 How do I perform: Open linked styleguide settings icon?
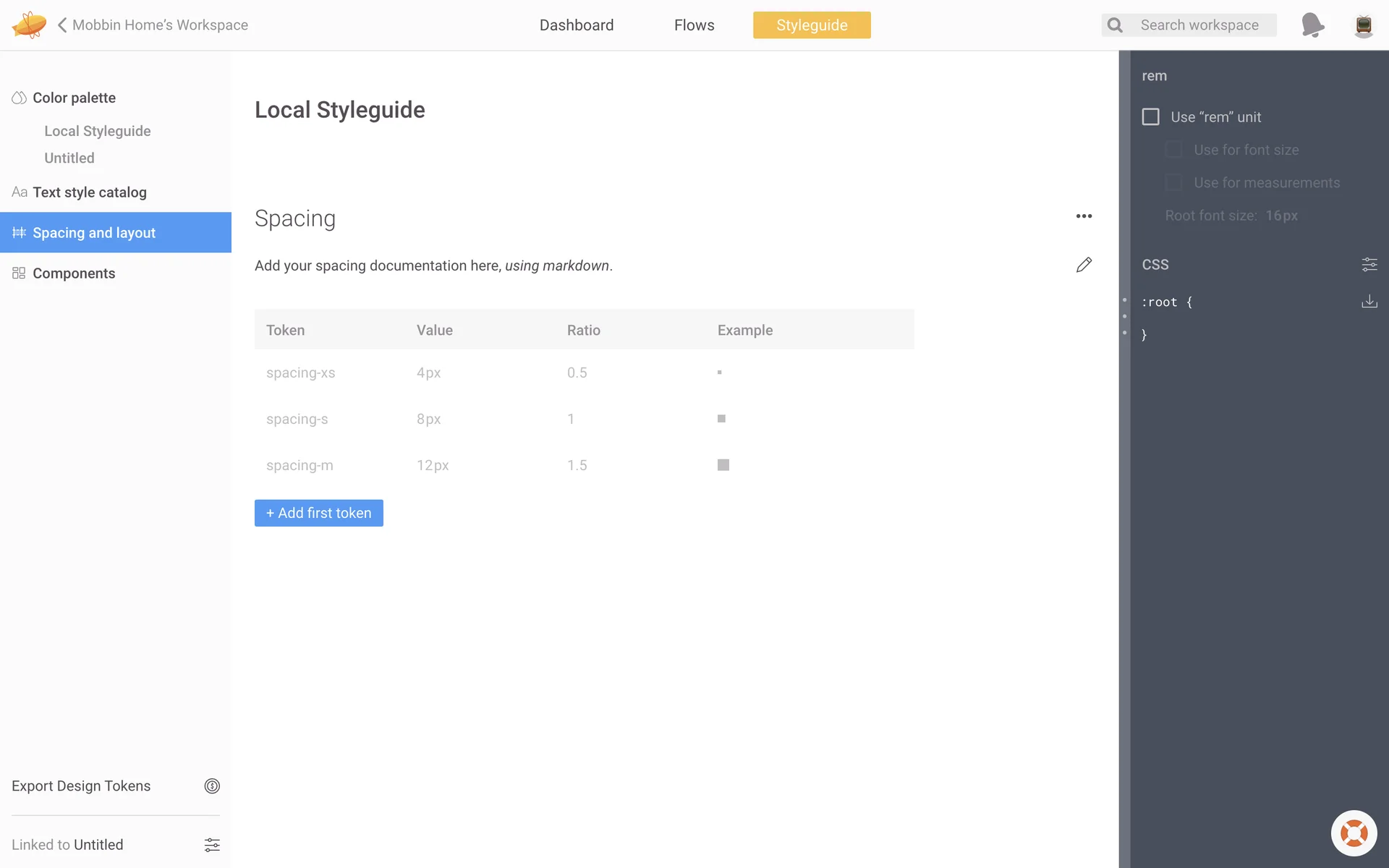click(212, 844)
